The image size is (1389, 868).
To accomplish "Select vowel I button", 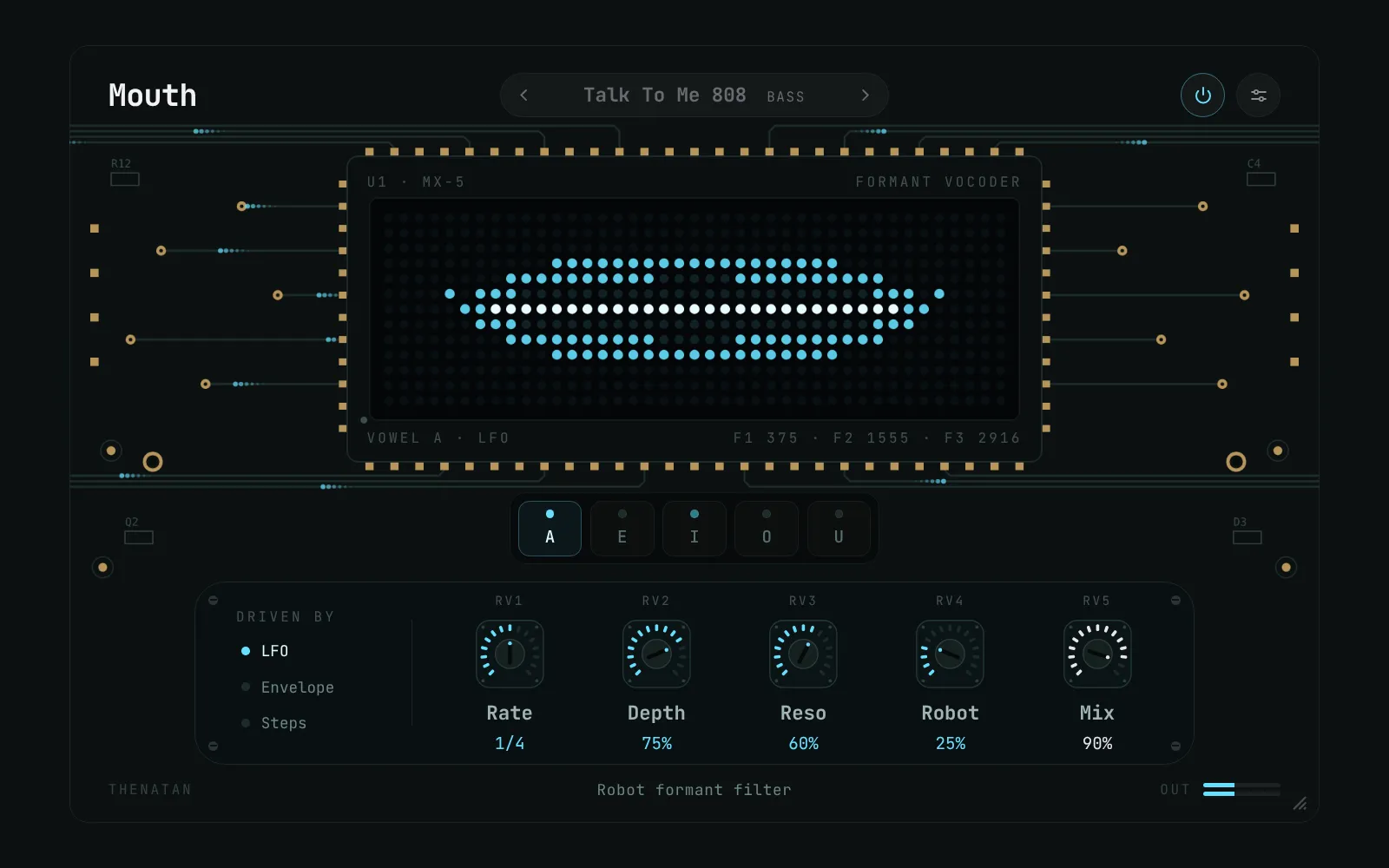I will tap(694, 529).
